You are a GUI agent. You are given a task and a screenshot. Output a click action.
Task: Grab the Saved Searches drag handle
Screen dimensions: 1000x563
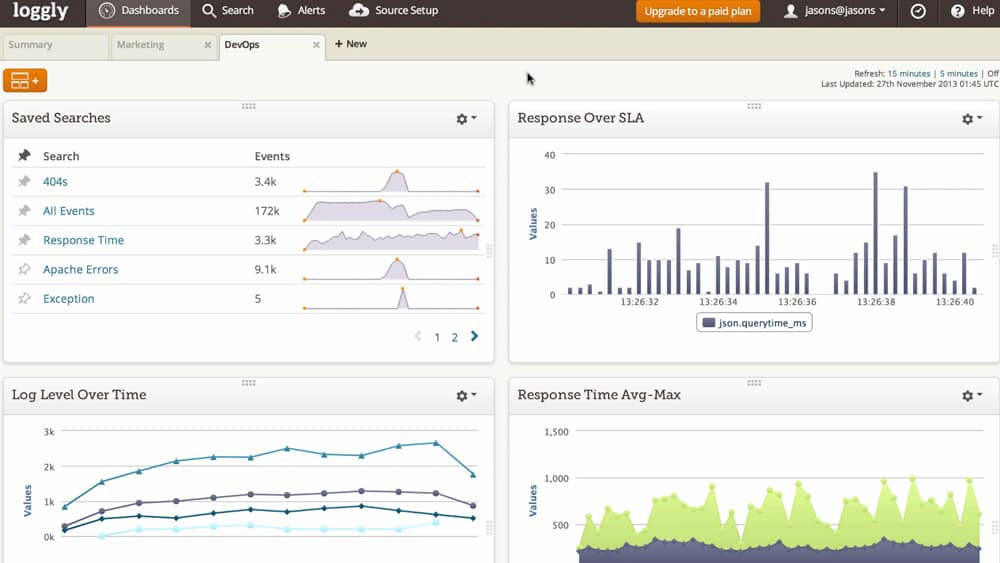click(249, 106)
